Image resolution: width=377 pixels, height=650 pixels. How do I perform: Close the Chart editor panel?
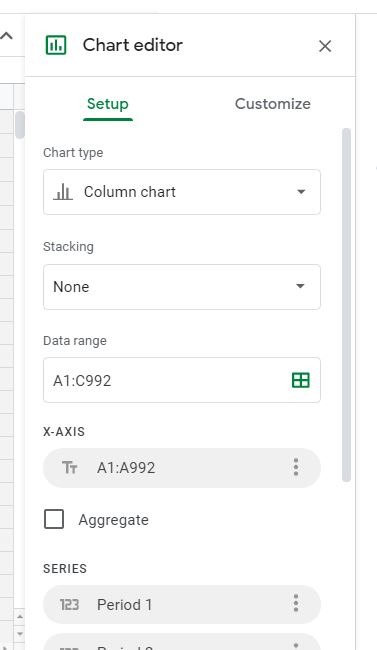point(325,46)
